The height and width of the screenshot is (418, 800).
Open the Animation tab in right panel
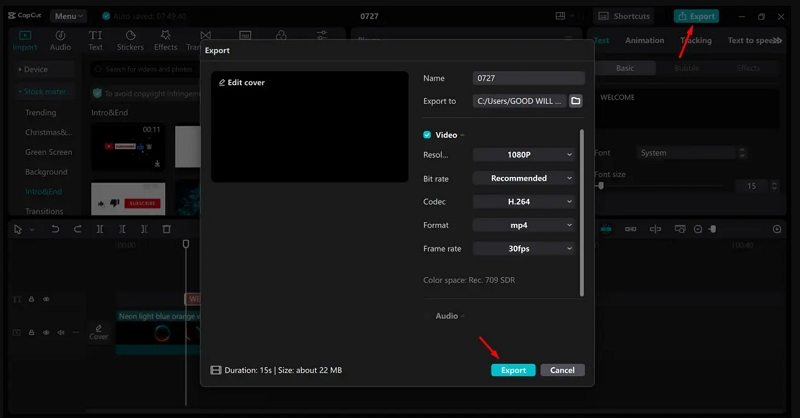click(644, 40)
